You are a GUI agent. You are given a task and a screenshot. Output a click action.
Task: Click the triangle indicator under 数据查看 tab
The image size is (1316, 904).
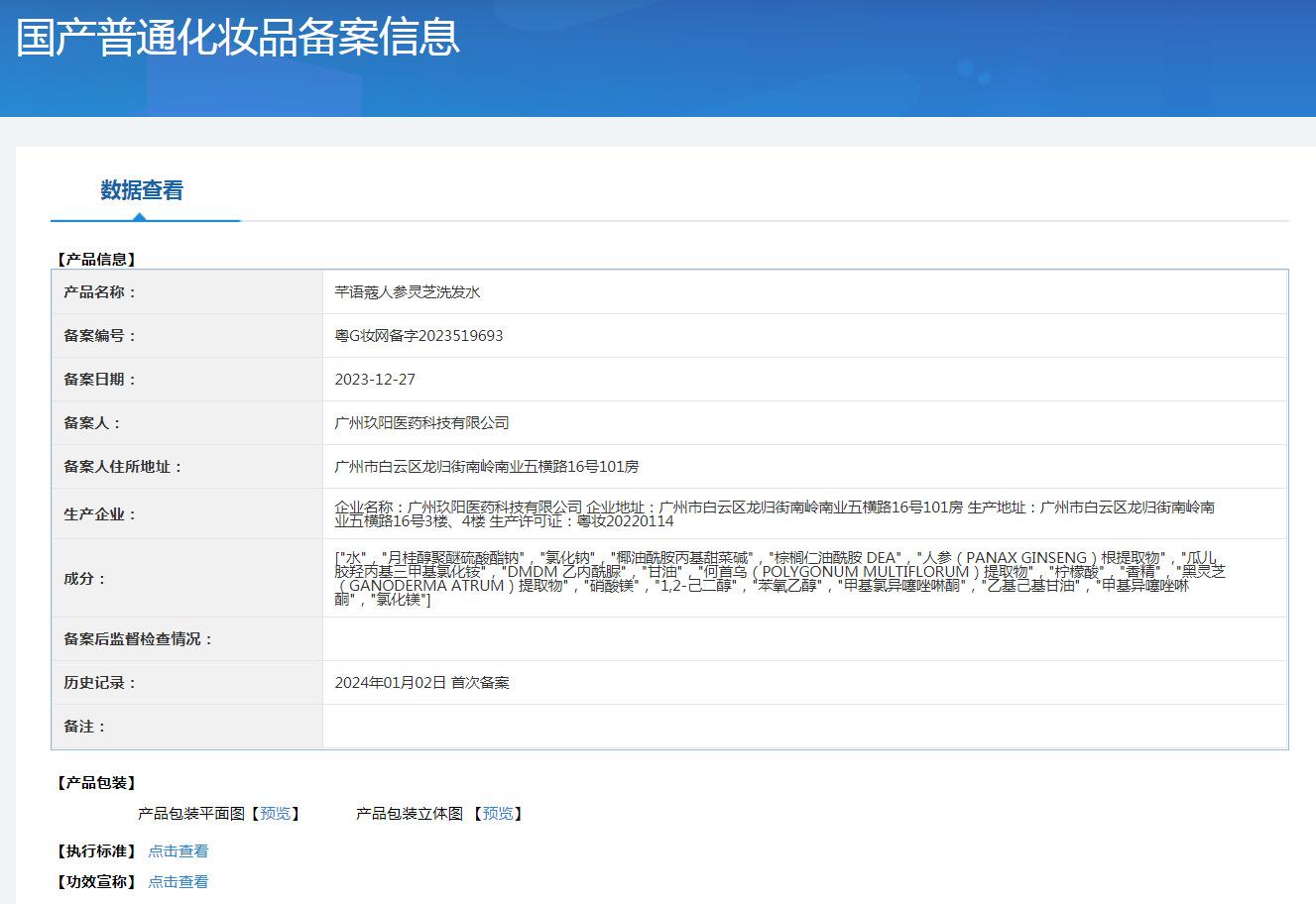[x=140, y=216]
